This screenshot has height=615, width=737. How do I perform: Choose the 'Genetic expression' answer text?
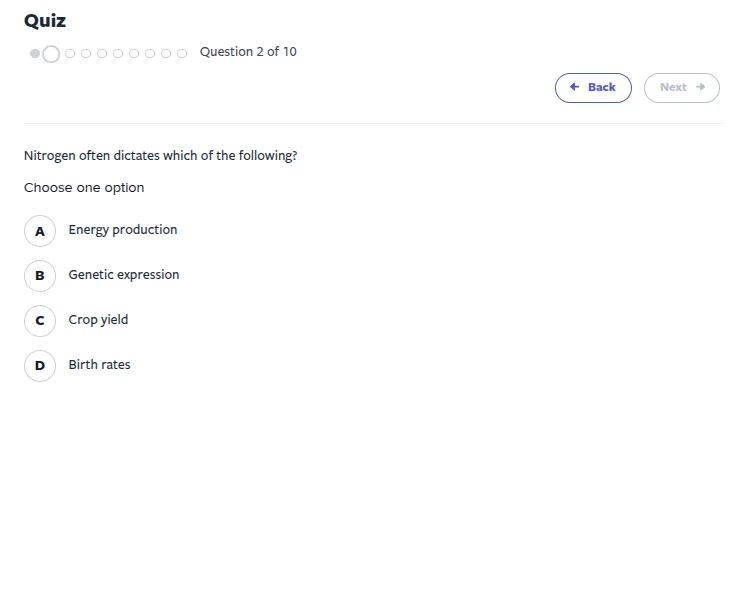tap(124, 275)
